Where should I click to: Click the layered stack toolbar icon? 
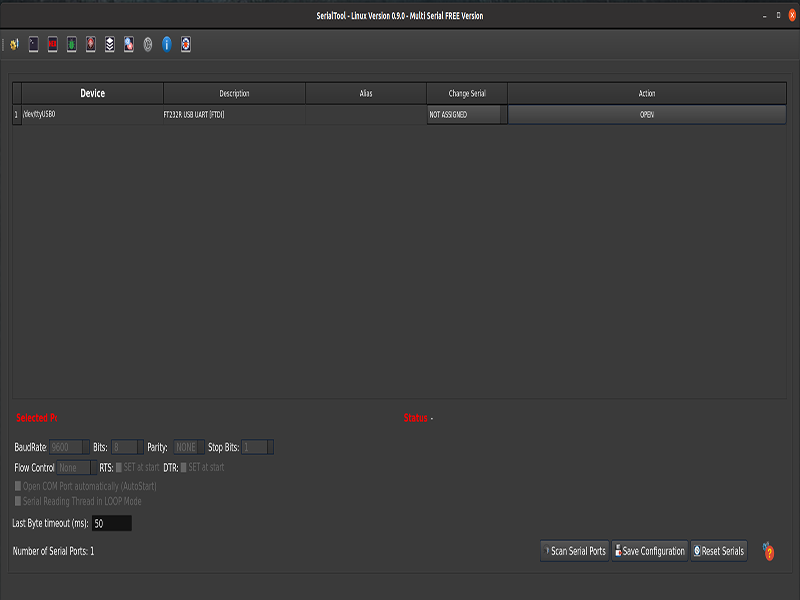[110, 44]
